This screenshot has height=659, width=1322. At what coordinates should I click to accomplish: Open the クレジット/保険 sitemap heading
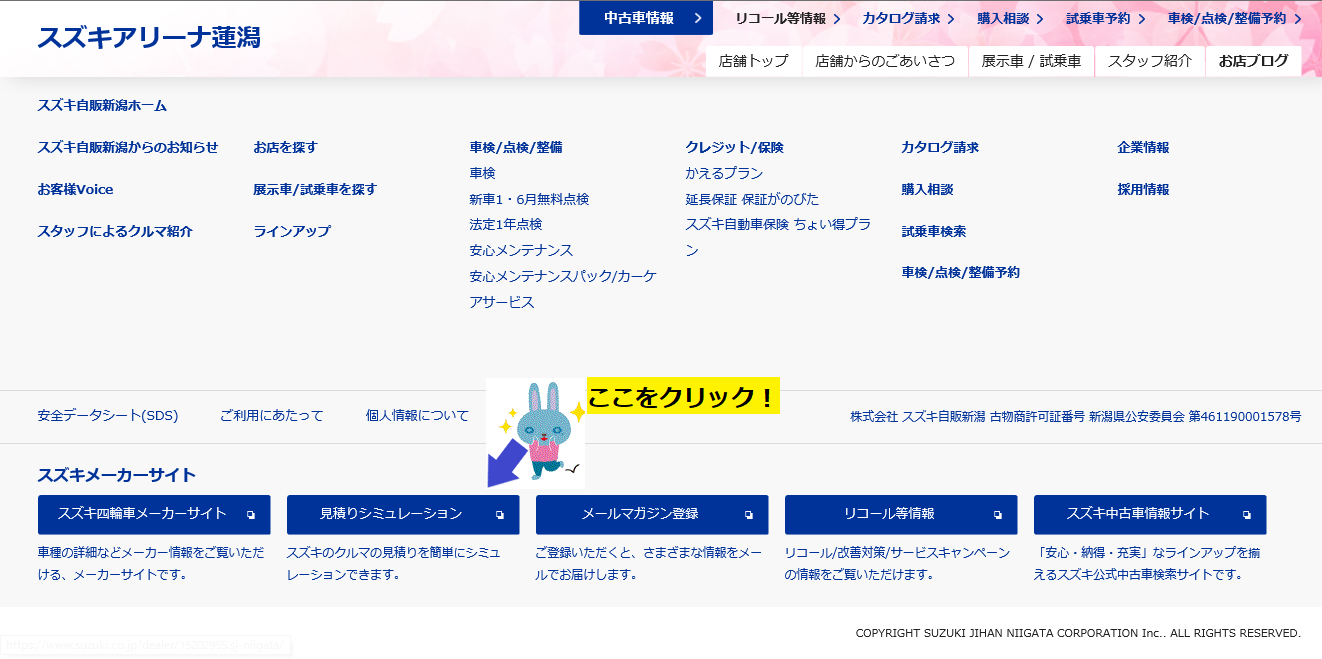click(x=735, y=147)
